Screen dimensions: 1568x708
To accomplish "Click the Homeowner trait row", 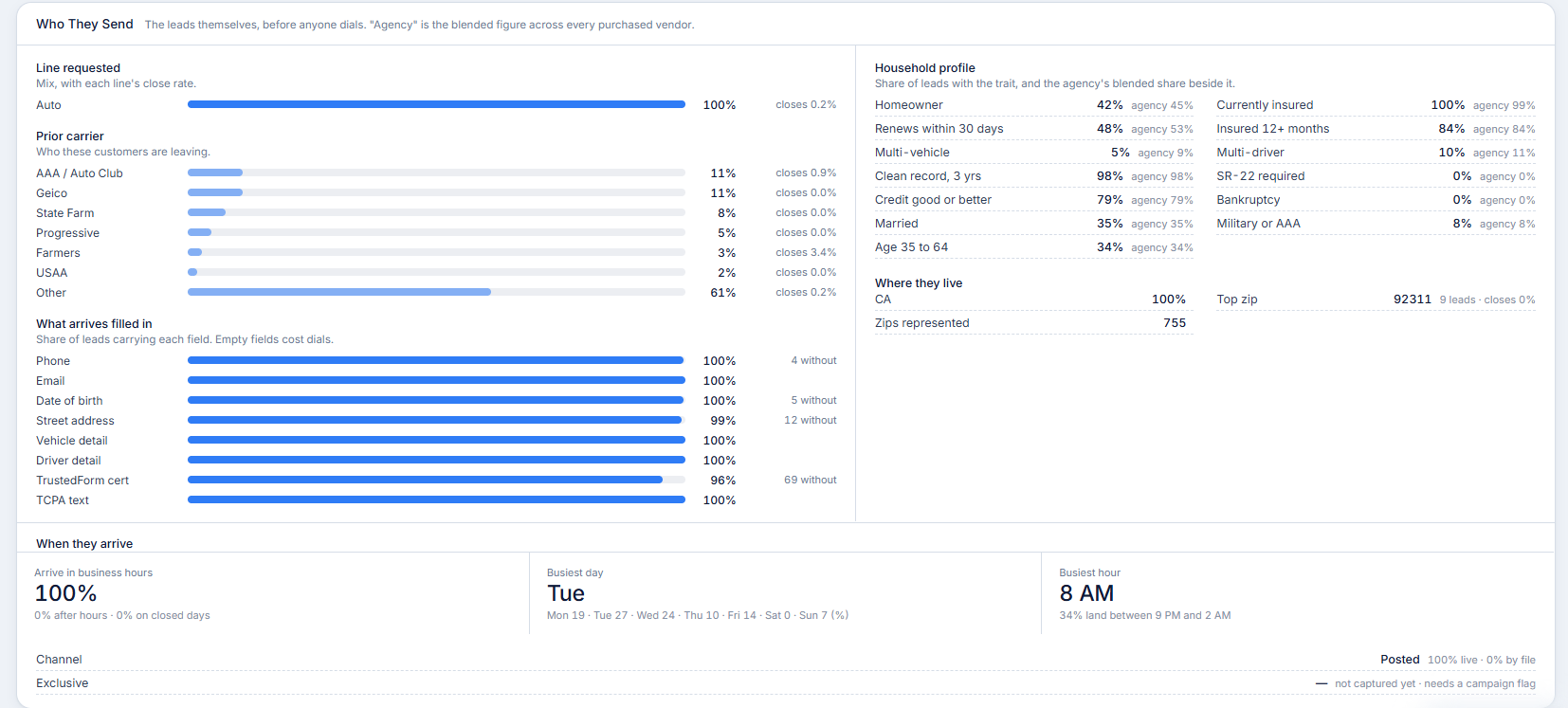I will pyautogui.click(x=1034, y=105).
